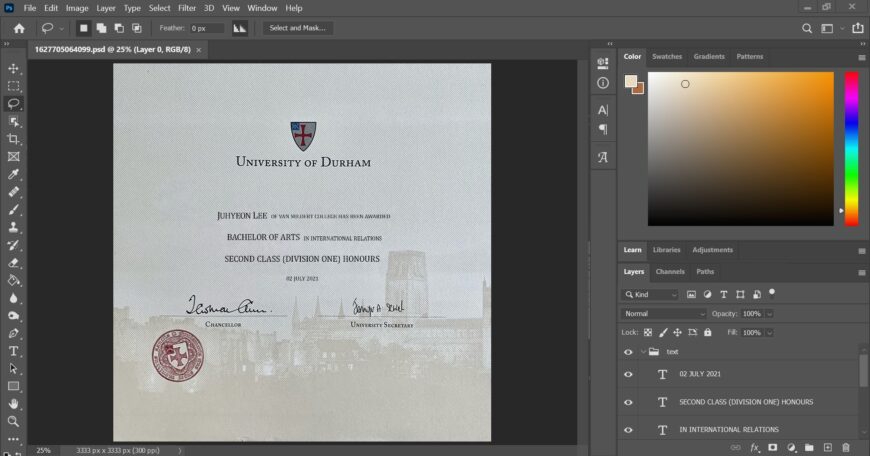This screenshot has height=456, width=870.
Task: Click the Share icon at top right
Action: [858, 28]
